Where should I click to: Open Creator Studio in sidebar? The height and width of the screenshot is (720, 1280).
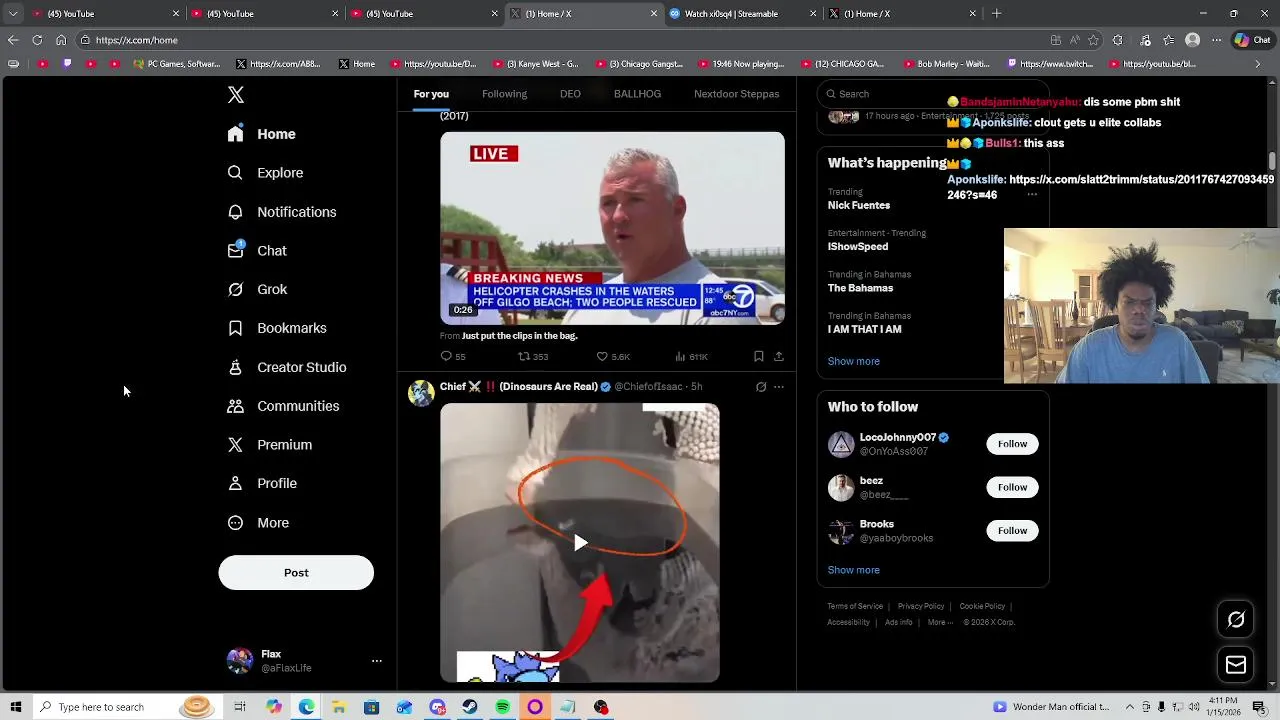[287, 367]
